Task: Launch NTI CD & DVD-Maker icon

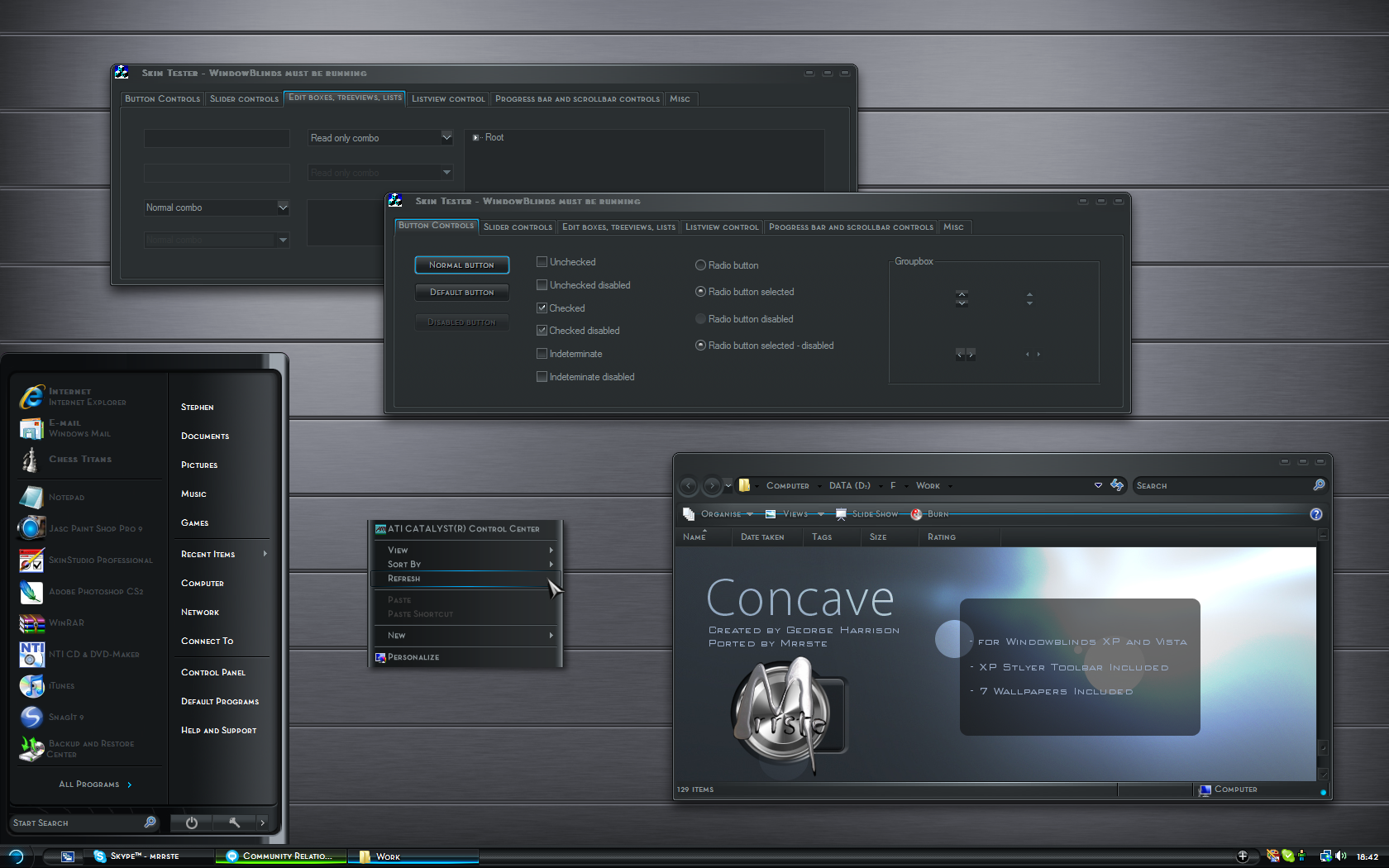Action: point(31,654)
